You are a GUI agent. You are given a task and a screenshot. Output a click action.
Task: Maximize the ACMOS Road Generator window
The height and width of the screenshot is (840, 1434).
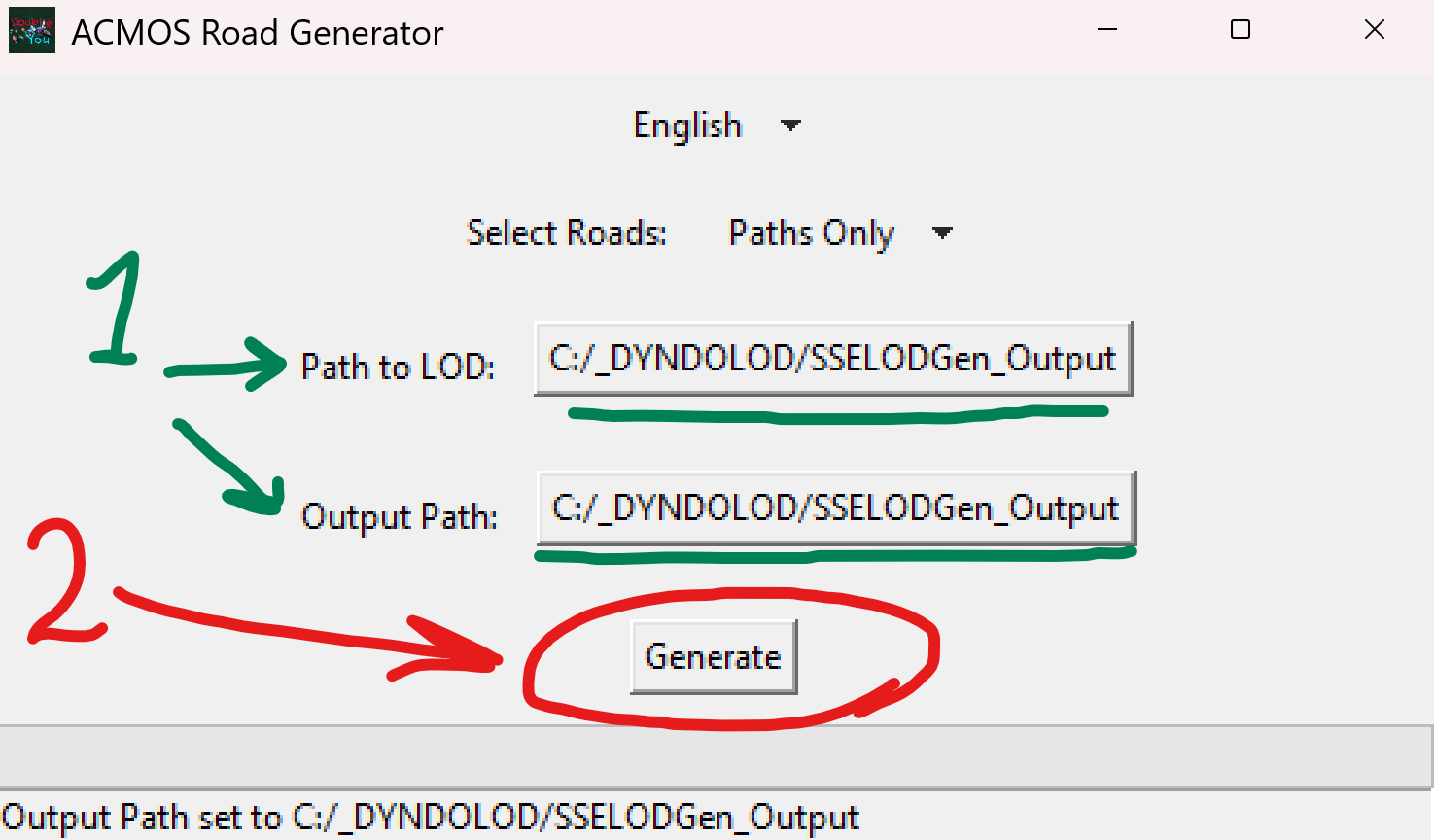(x=1241, y=30)
